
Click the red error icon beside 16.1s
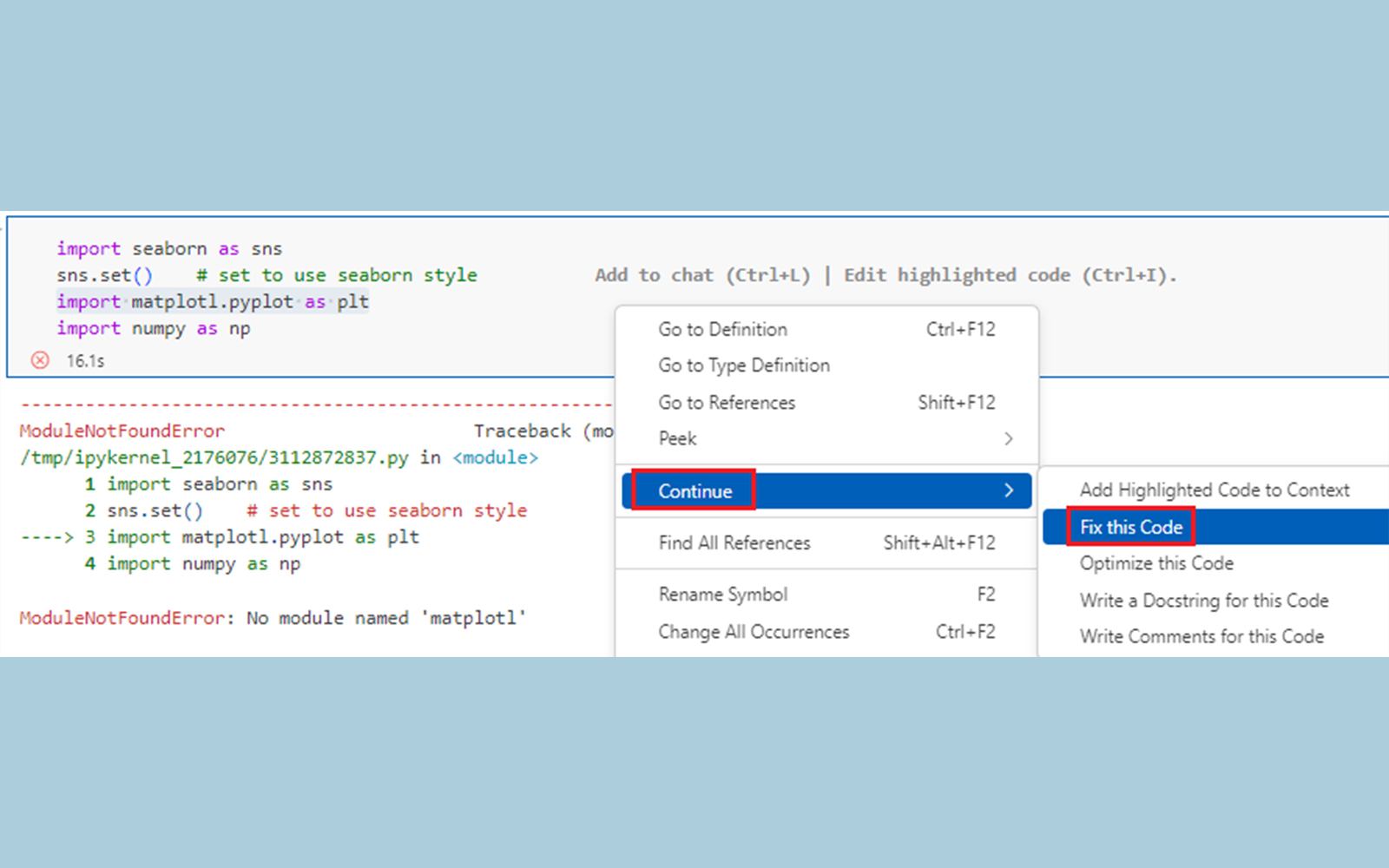tap(40, 360)
